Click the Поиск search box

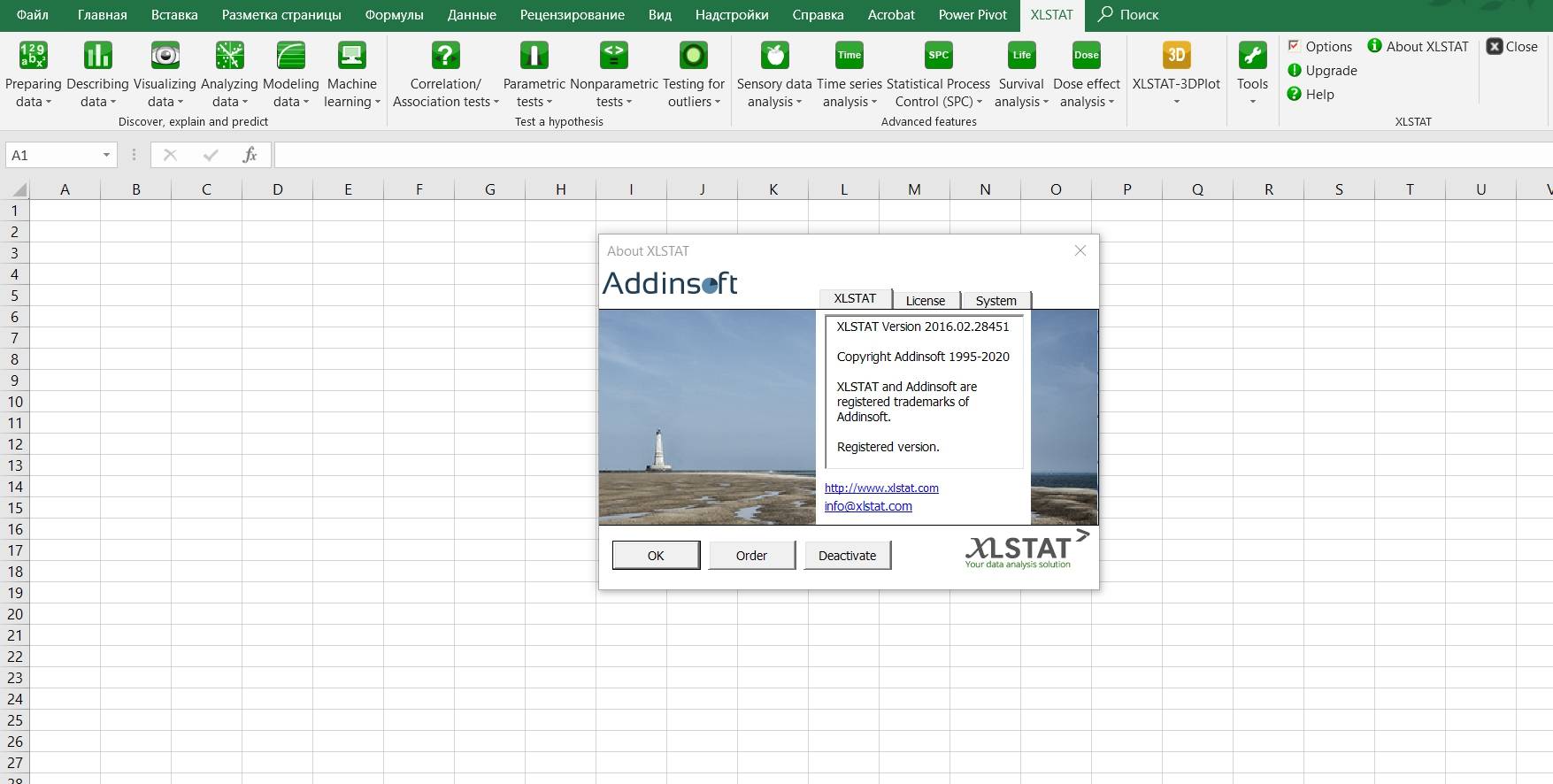(x=1128, y=15)
